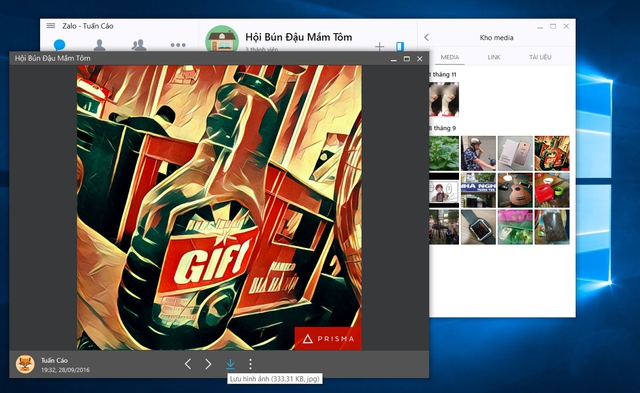Viewport: 640px width, 393px height.
Task: Minimize the image viewer window
Action: click(393, 59)
